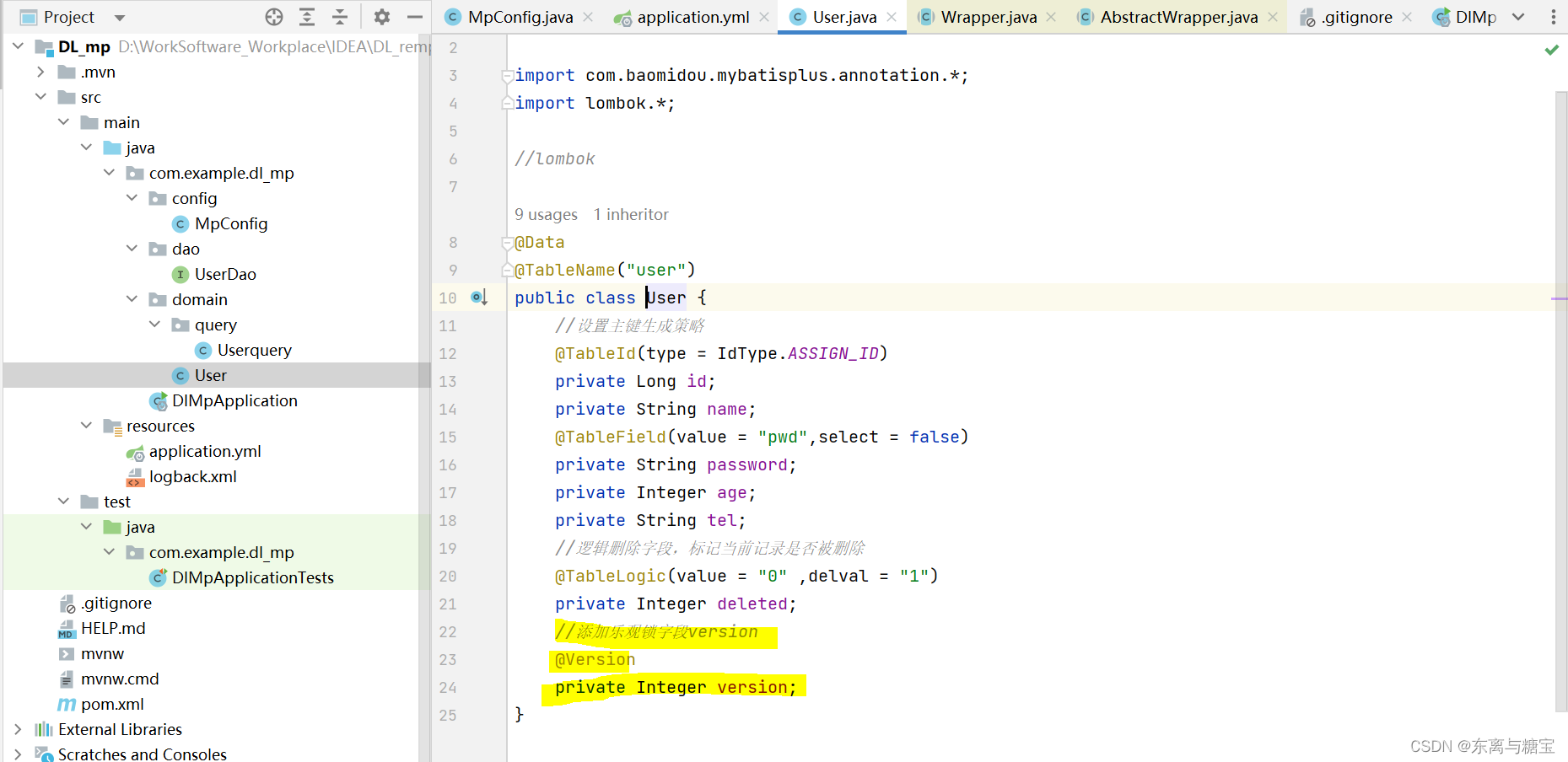
Task: Click the inheritor gutter icon on line 10
Action: (x=479, y=298)
